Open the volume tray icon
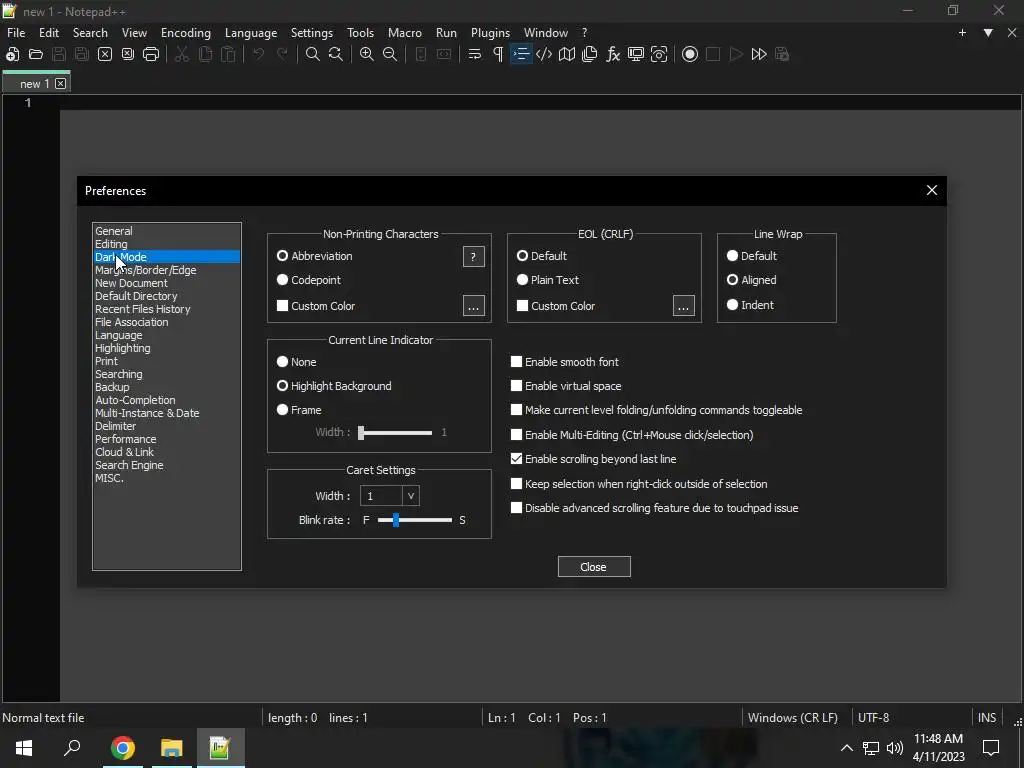The width and height of the screenshot is (1024, 768). click(895, 748)
